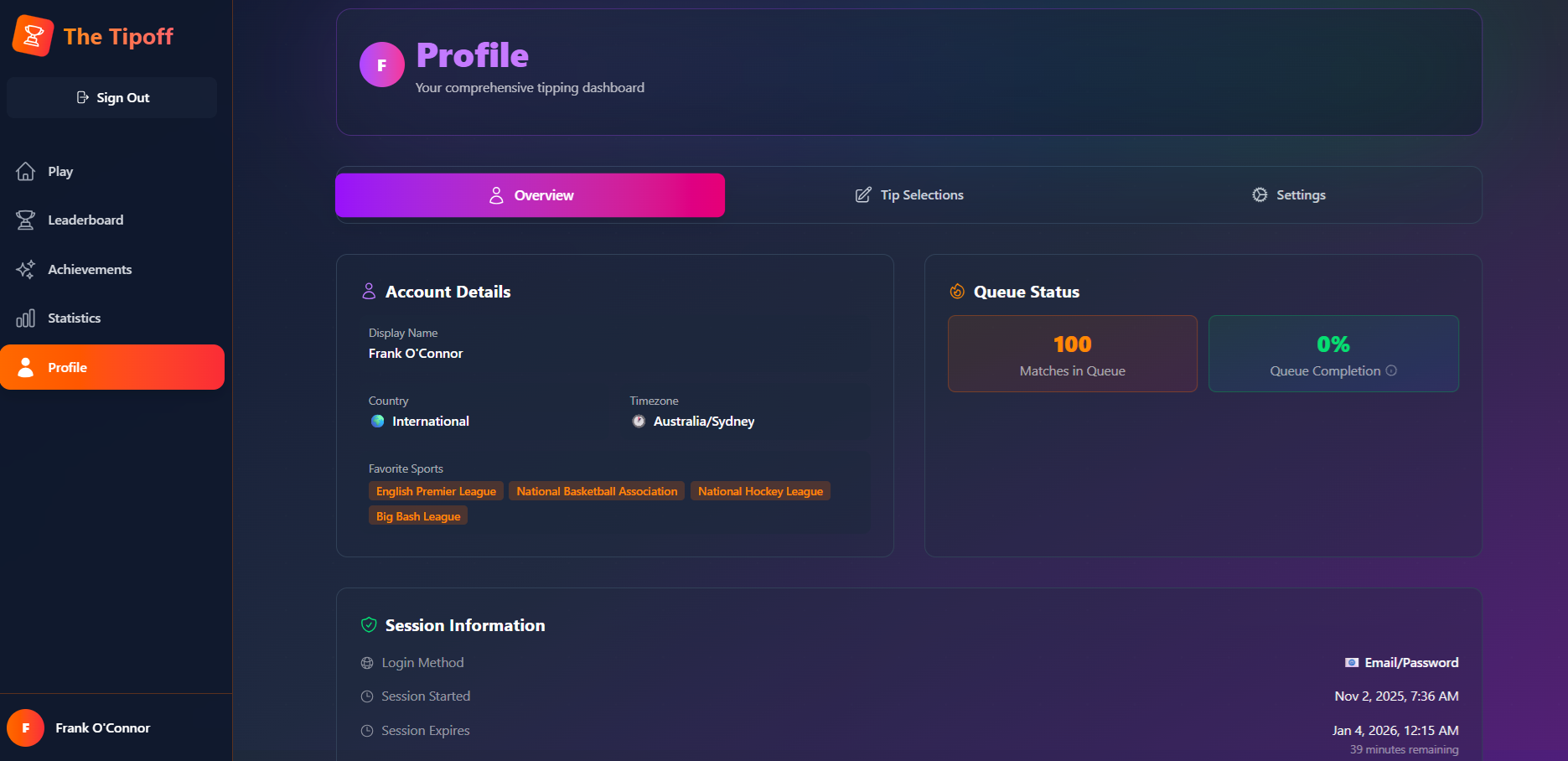Click the Queue Completion info icon
The image size is (1568, 761).
coord(1391,370)
